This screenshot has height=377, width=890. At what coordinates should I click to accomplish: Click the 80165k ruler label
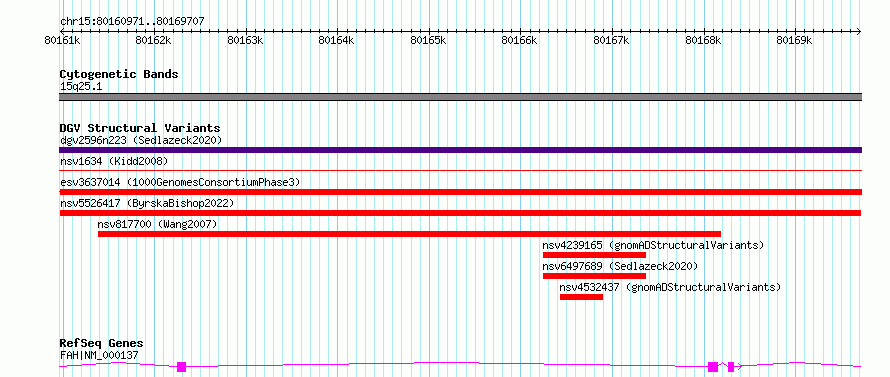click(428, 40)
